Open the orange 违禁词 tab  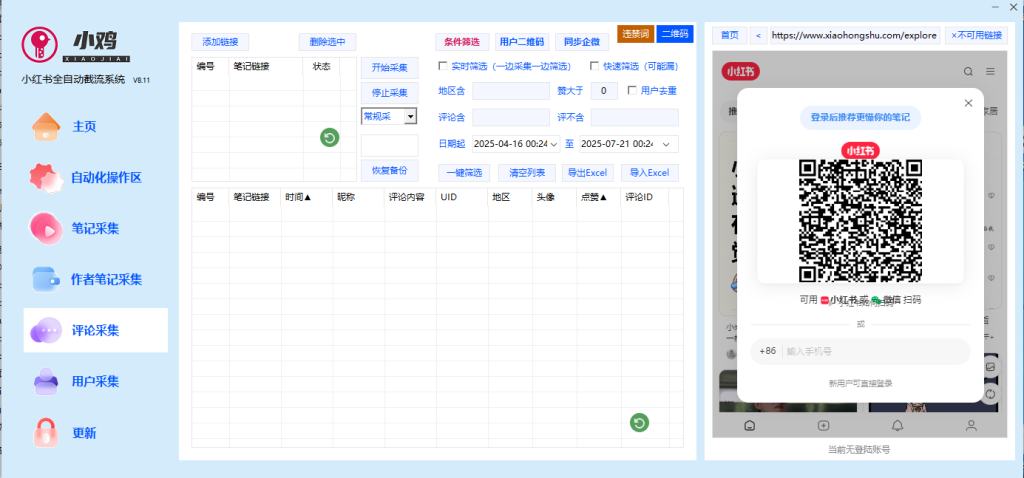click(x=635, y=34)
